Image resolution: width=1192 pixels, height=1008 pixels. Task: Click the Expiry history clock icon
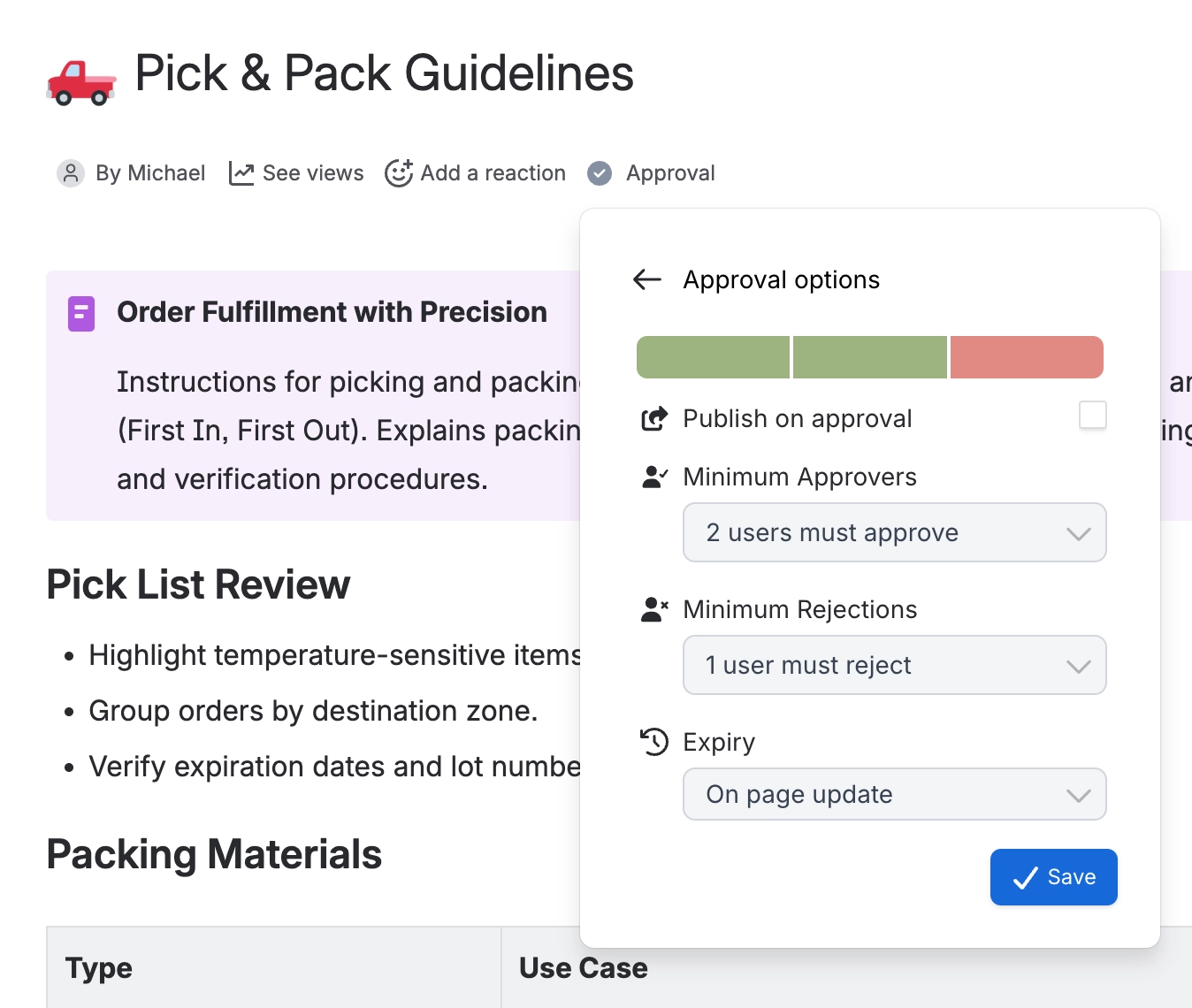click(654, 742)
